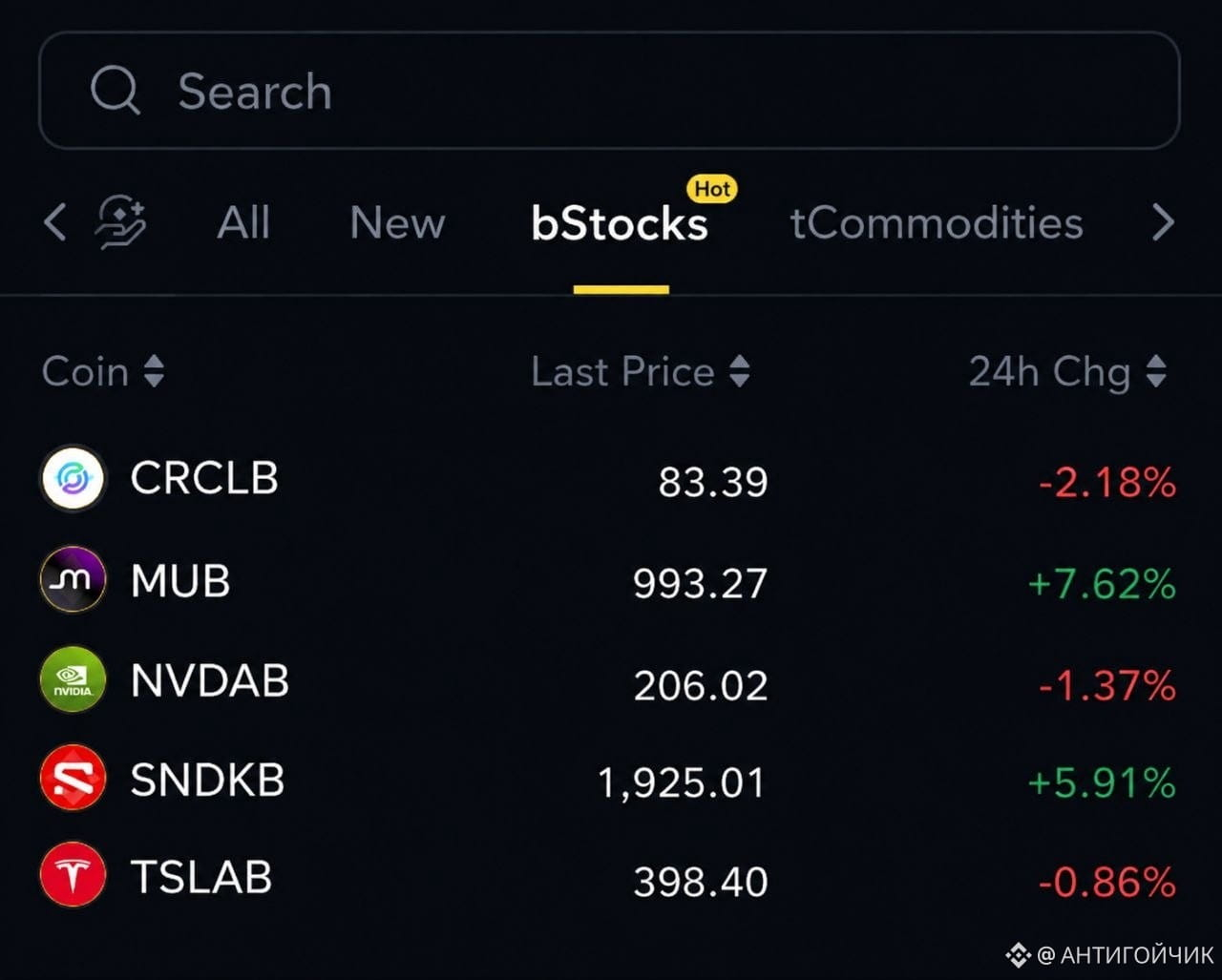The image size is (1222, 980).
Task: Open the tCommodities tab
Action: 937,222
